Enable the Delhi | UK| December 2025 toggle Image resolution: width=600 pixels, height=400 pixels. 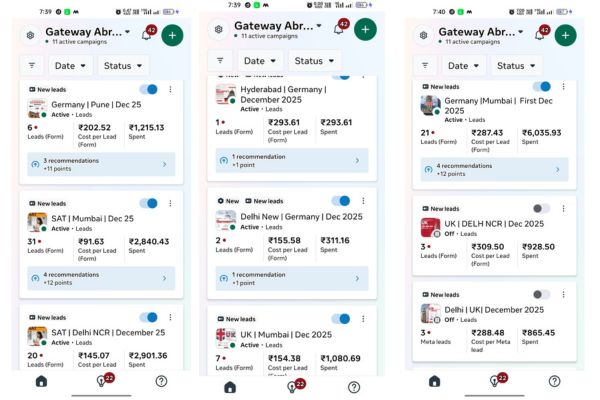coord(541,294)
